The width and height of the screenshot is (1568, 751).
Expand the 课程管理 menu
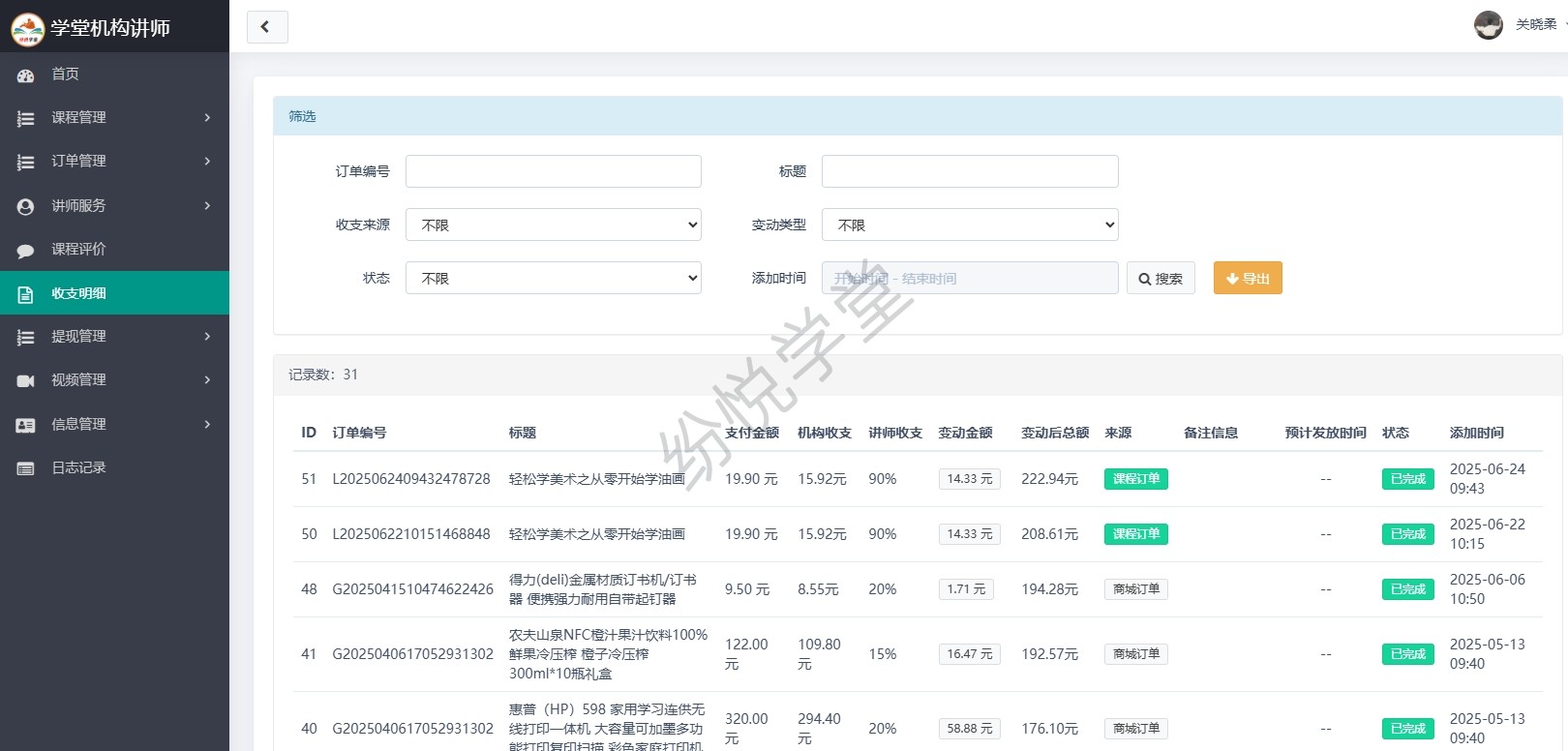click(x=114, y=117)
